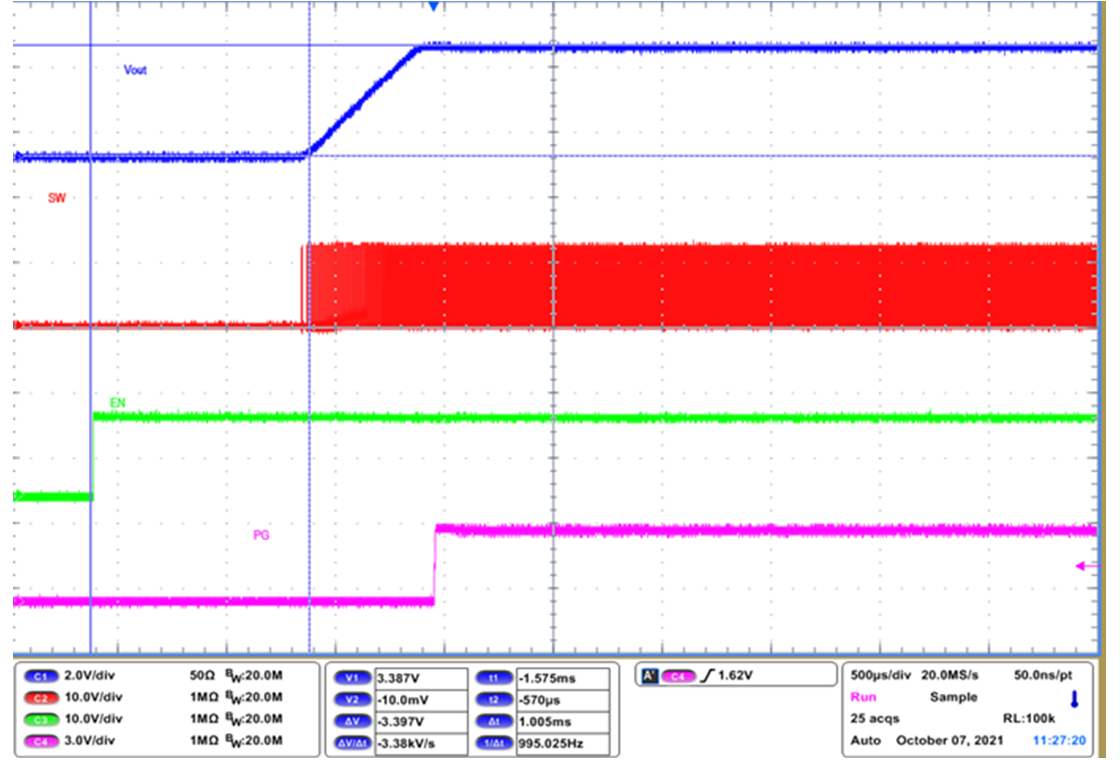Open the 1/Δt frequency readout selector
The width and height of the screenshot is (1120, 760).
495,742
